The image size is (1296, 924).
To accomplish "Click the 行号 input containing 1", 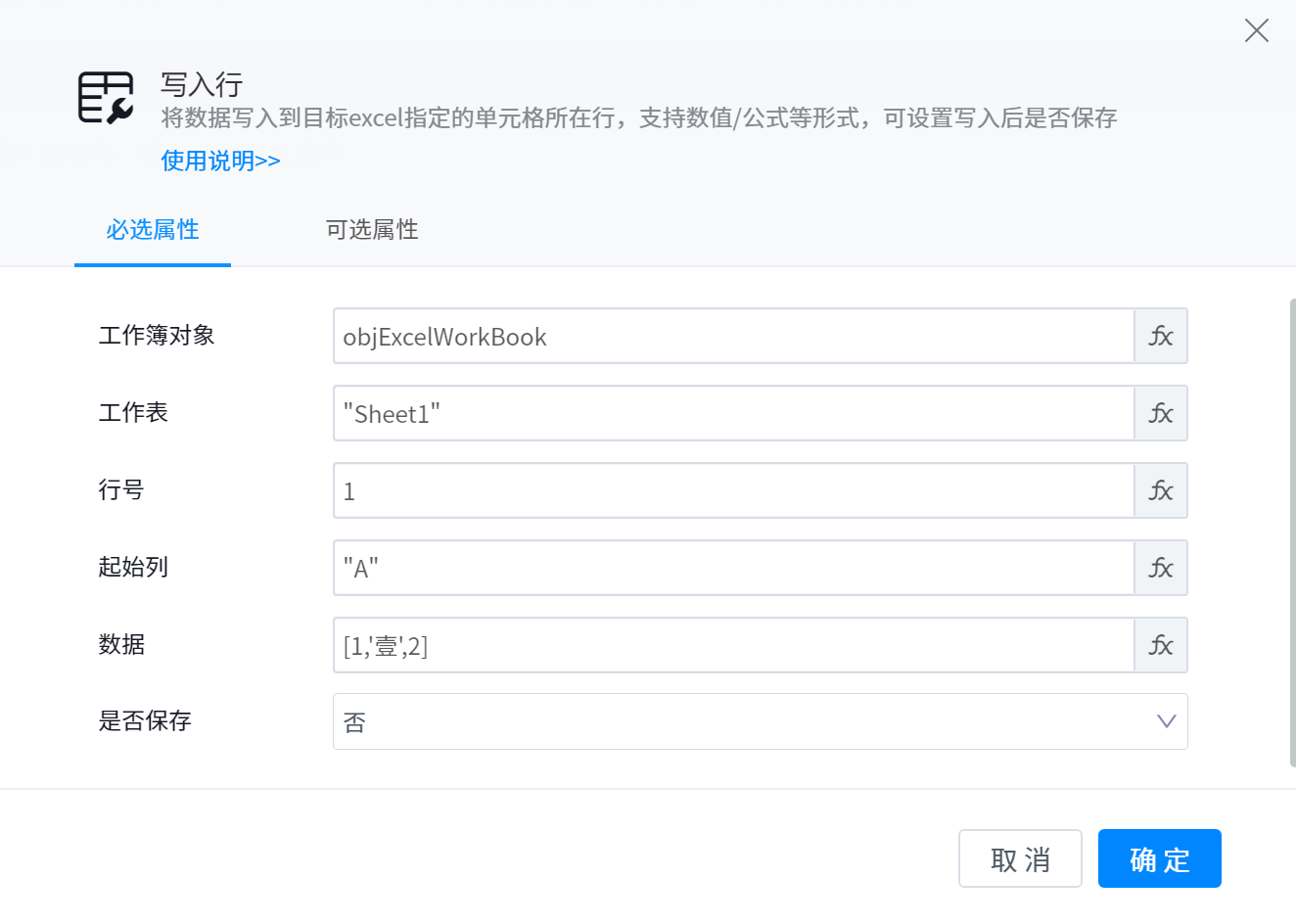I will [733, 490].
